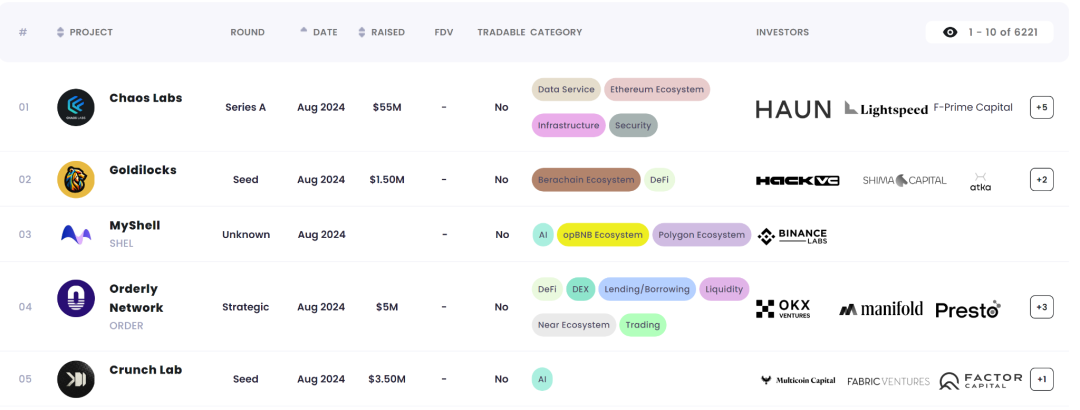Toggle the eye visibility icon in pagination
The width and height of the screenshot is (1080, 410).
click(x=950, y=32)
